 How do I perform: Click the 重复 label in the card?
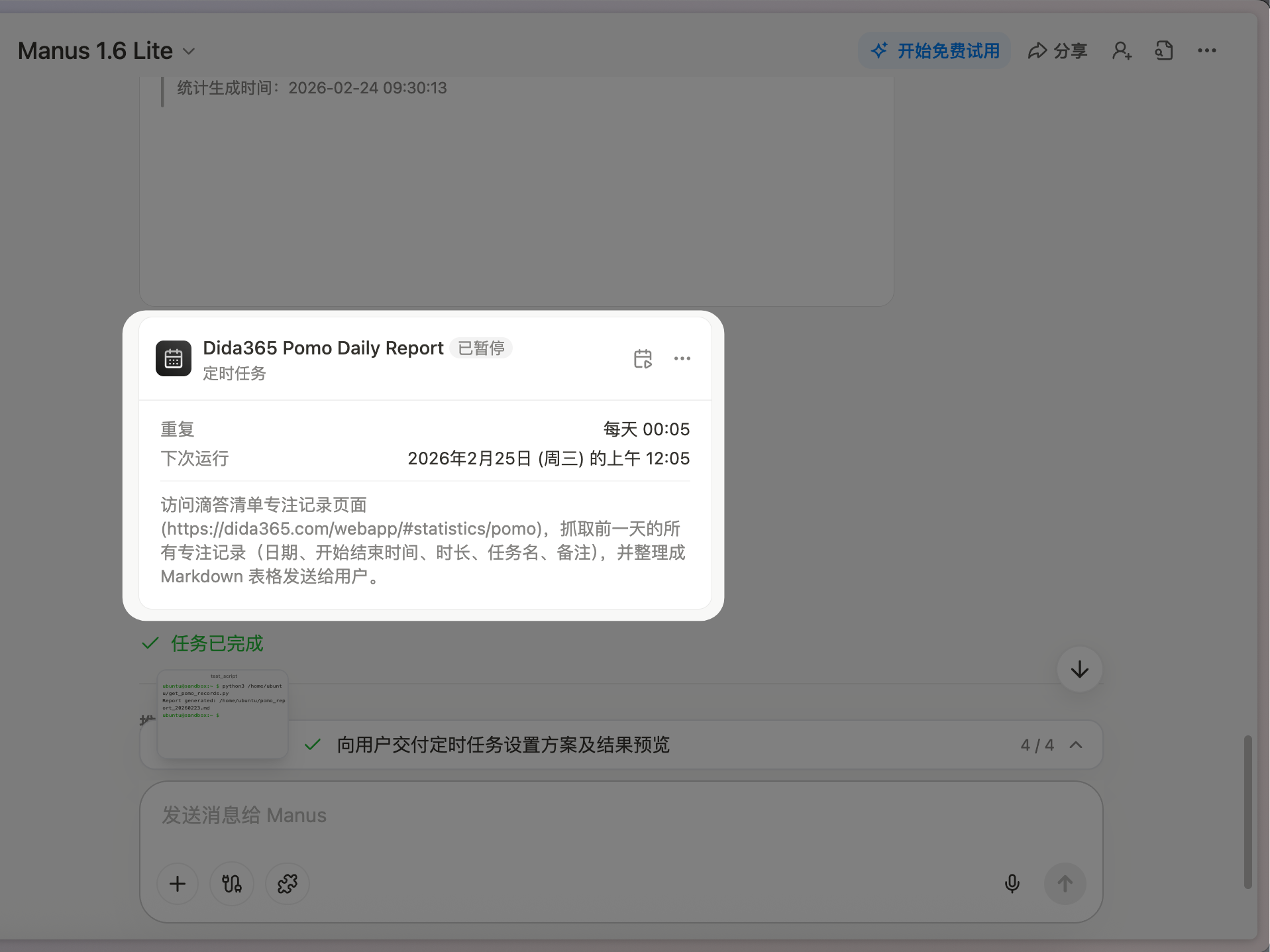178,429
